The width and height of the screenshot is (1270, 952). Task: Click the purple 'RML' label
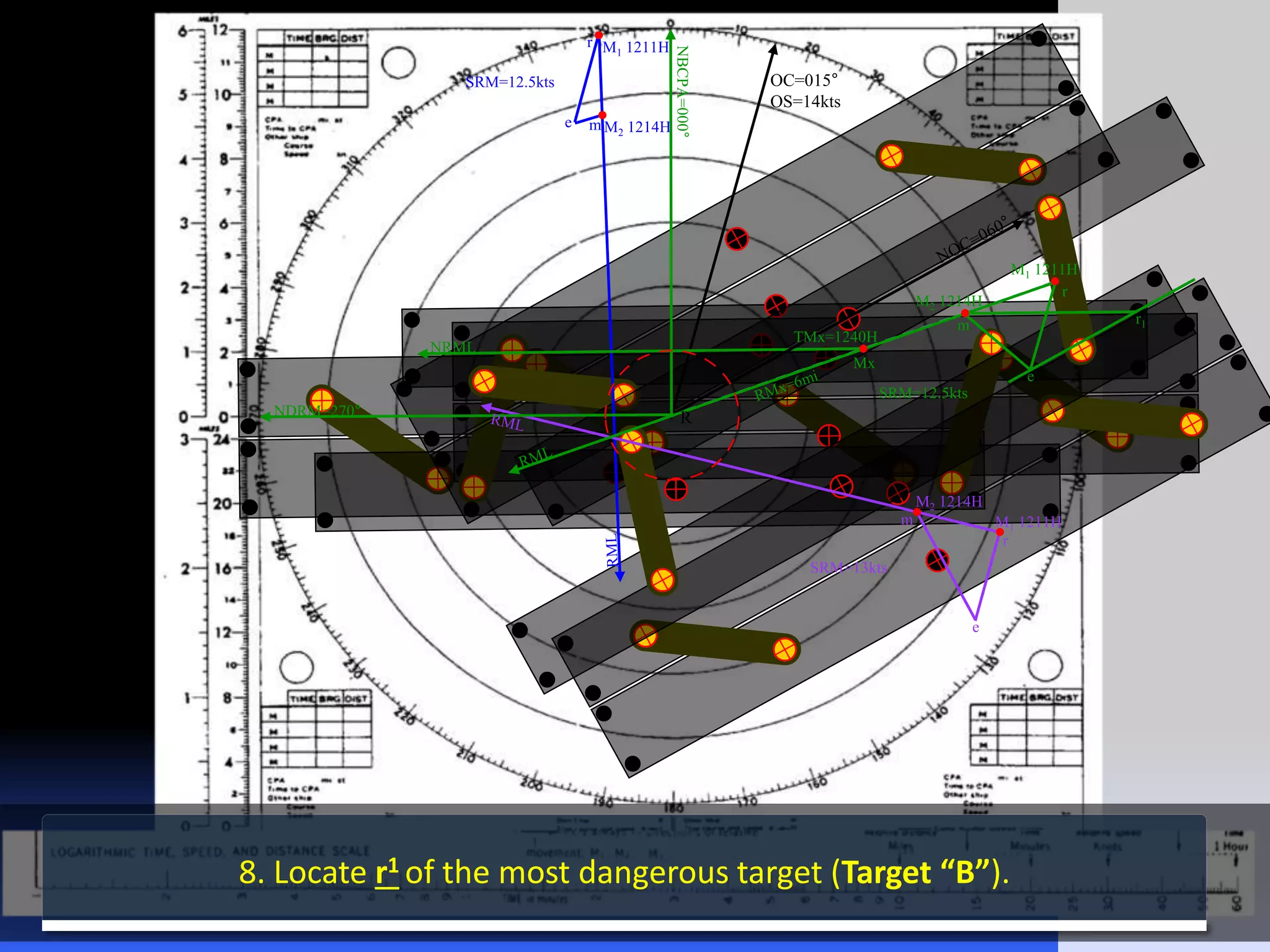[507, 423]
